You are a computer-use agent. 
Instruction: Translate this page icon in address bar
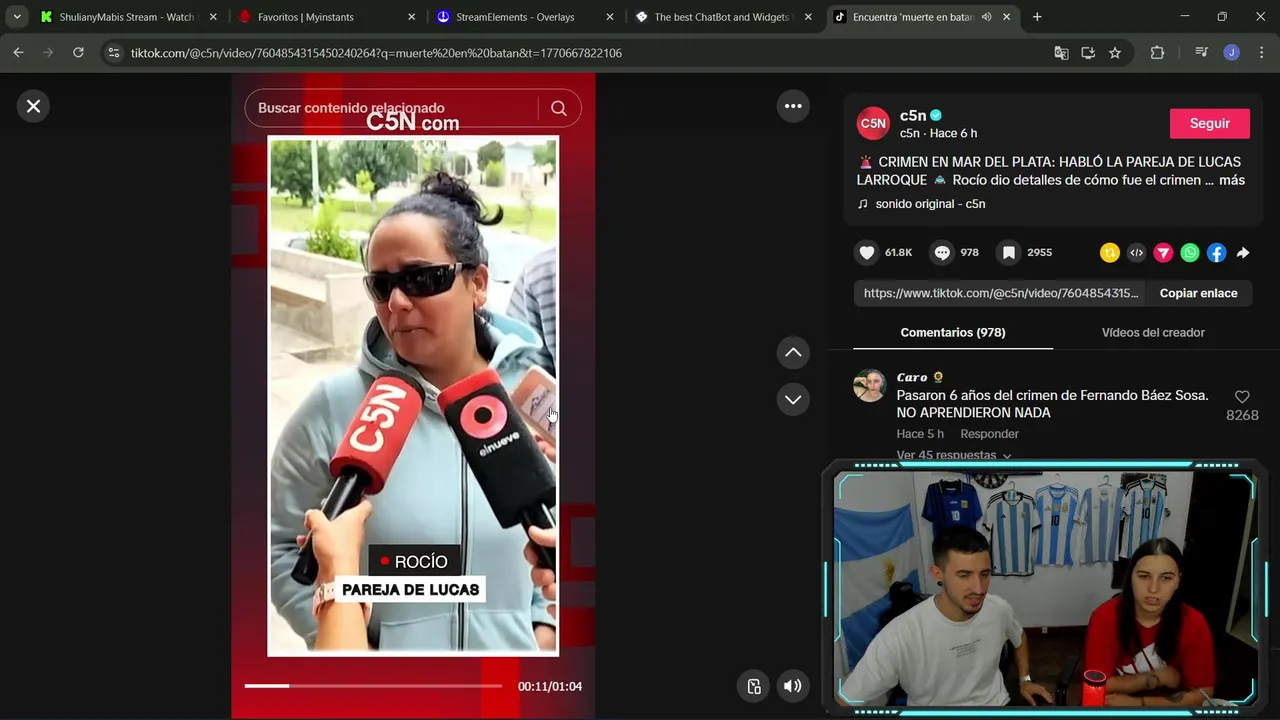click(1061, 53)
